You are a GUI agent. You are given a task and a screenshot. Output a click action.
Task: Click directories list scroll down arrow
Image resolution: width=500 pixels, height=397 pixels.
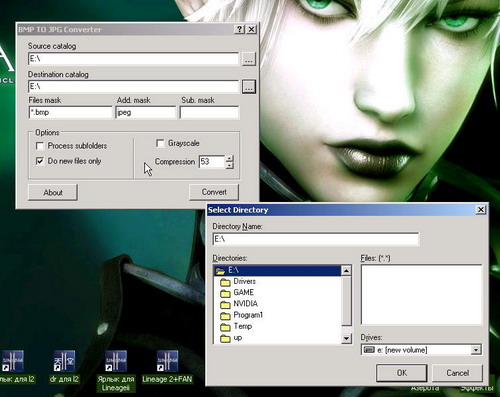click(x=346, y=339)
